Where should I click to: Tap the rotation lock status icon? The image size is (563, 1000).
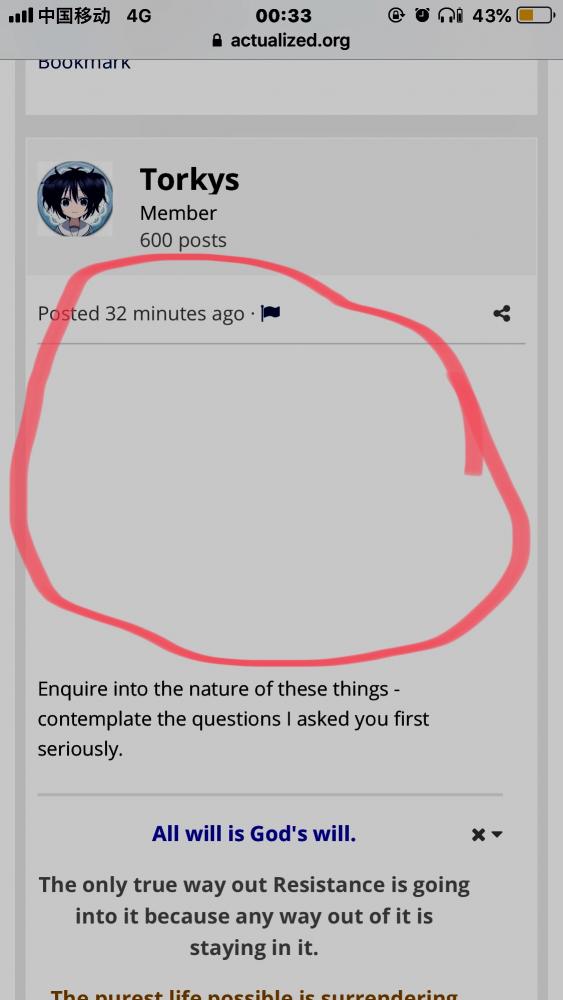(396, 15)
